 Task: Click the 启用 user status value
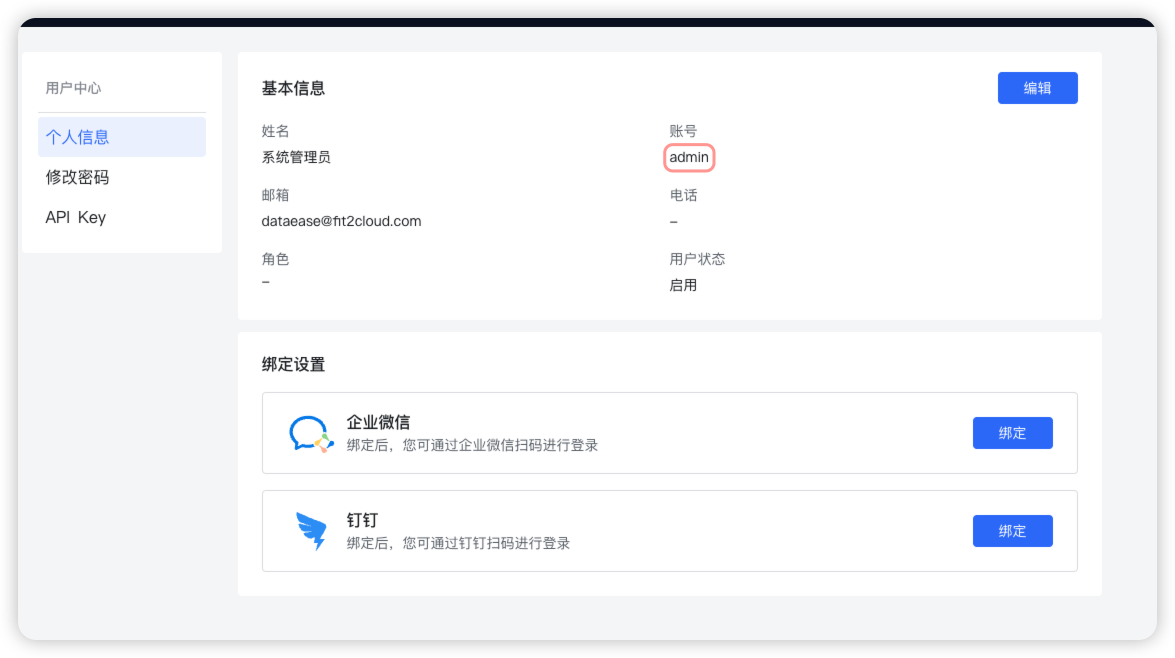[x=683, y=285]
